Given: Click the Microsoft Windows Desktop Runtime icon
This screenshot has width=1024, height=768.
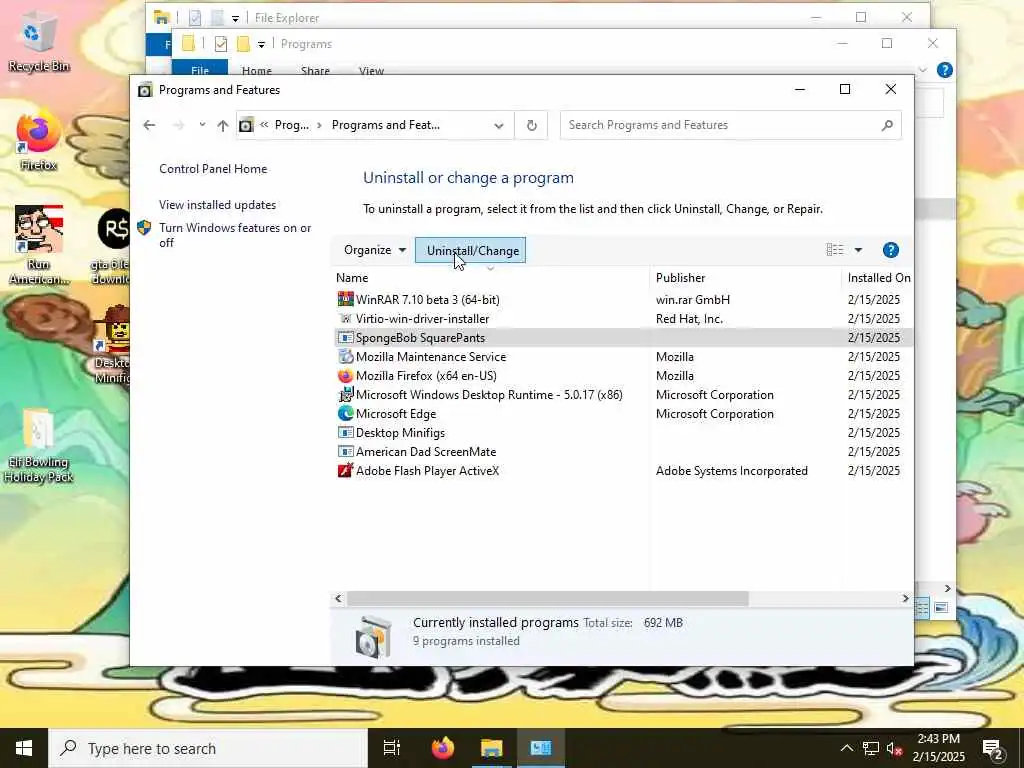Looking at the screenshot, I should [345, 394].
